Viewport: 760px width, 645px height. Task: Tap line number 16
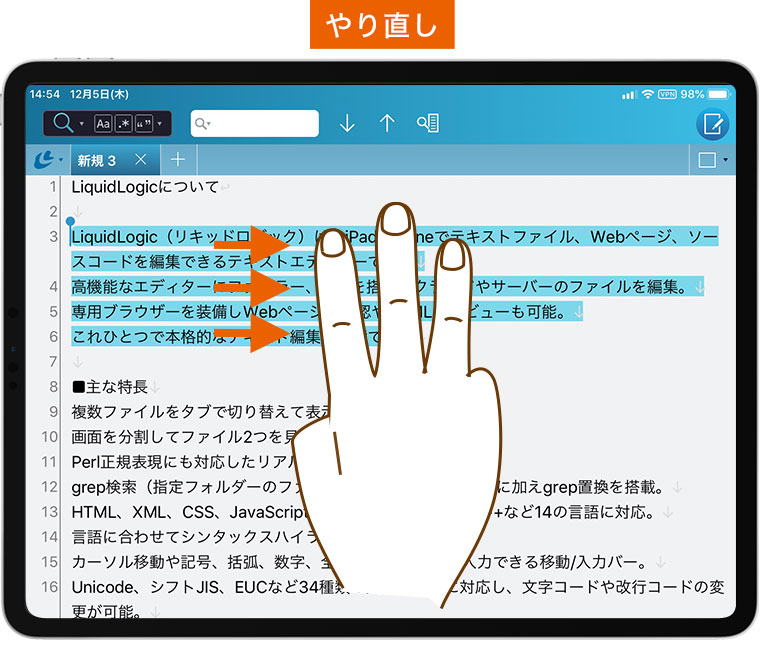click(49, 587)
